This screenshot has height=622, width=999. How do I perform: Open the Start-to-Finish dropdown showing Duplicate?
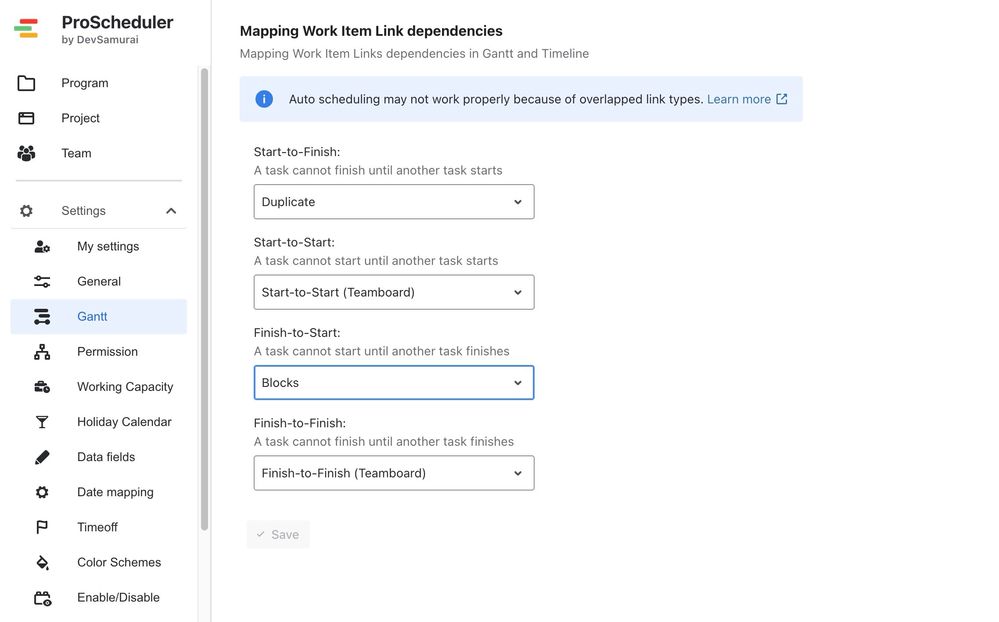(x=394, y=199)
